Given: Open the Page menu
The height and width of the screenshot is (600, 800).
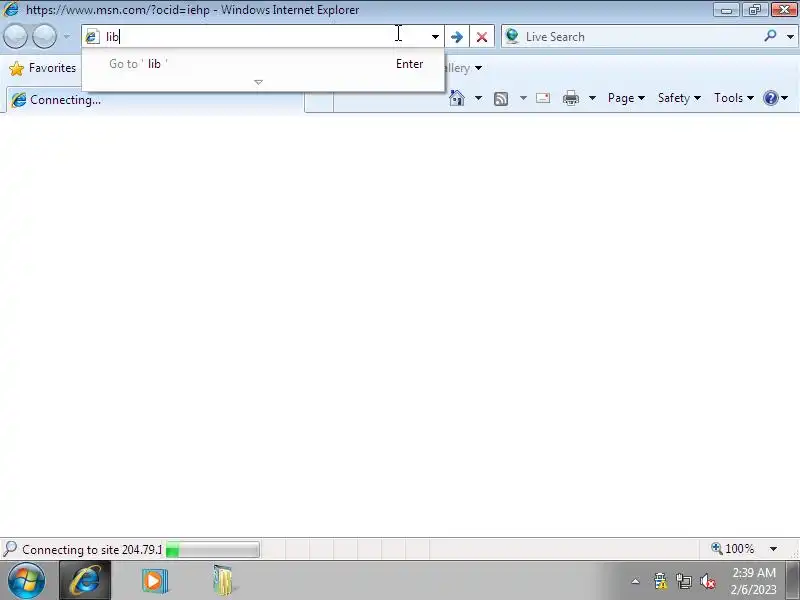Looking at the screenshot, I should (627, 98).
